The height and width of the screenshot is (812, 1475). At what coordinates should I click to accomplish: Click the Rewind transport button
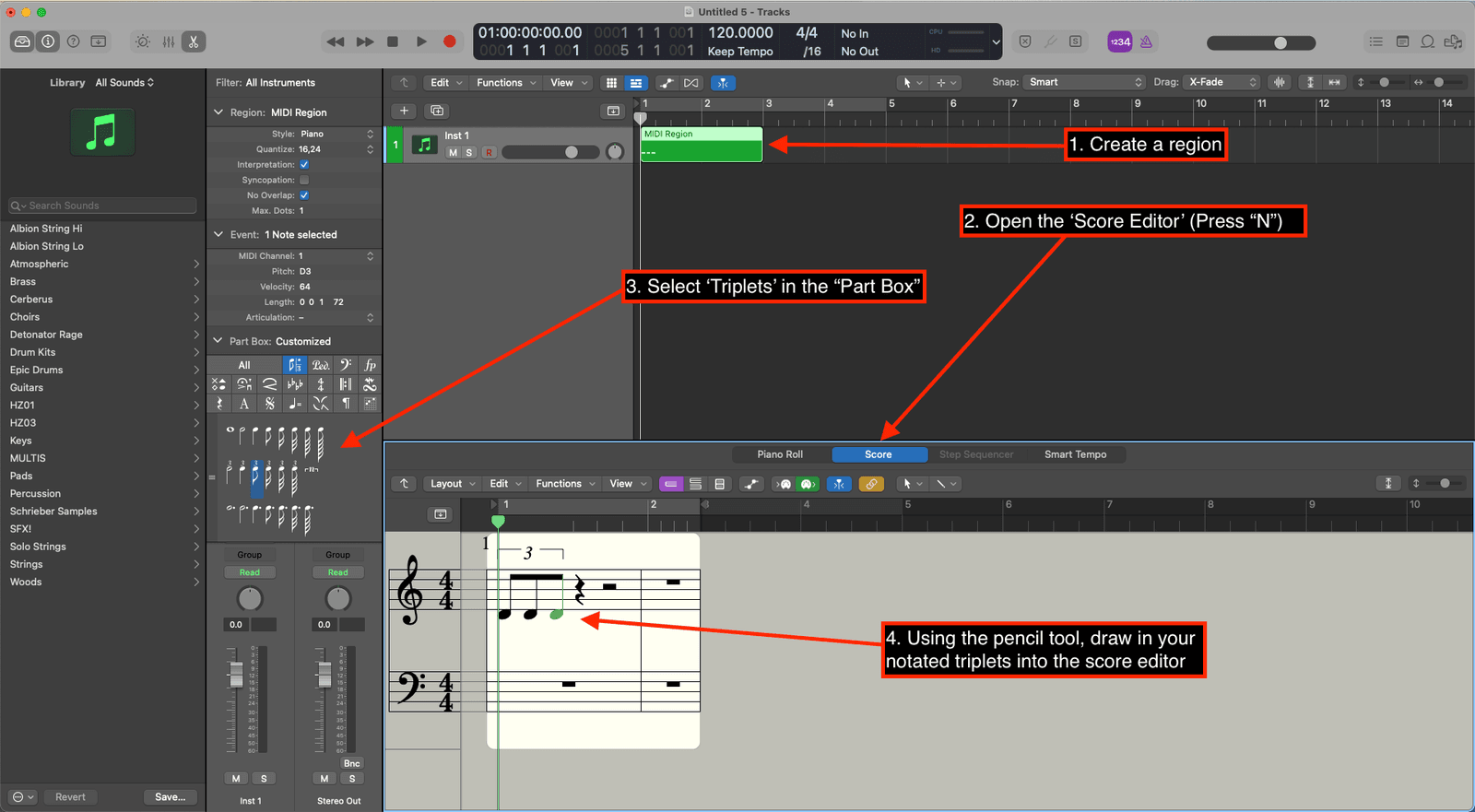coord(336,41)
